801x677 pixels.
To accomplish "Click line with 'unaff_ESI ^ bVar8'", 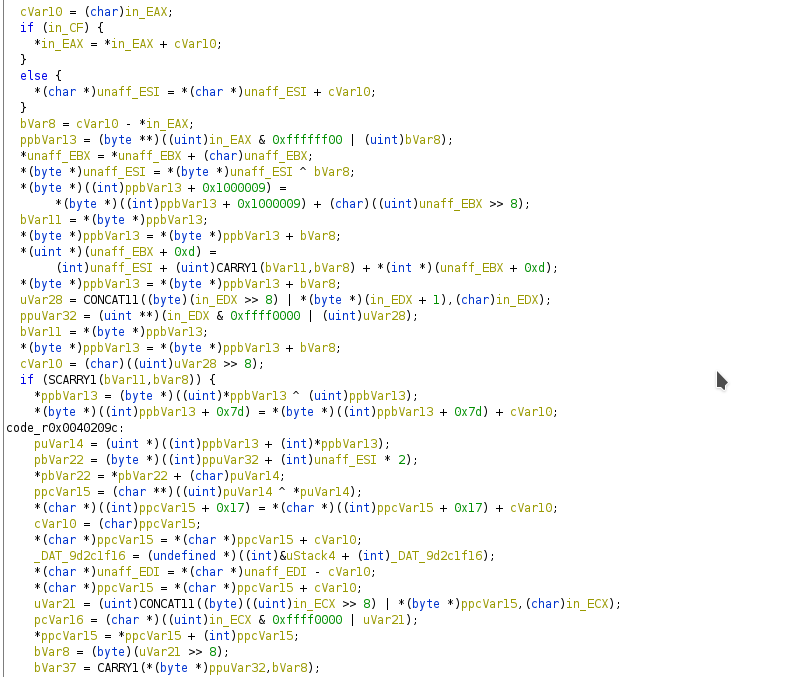I will click(x=187, y=172).
